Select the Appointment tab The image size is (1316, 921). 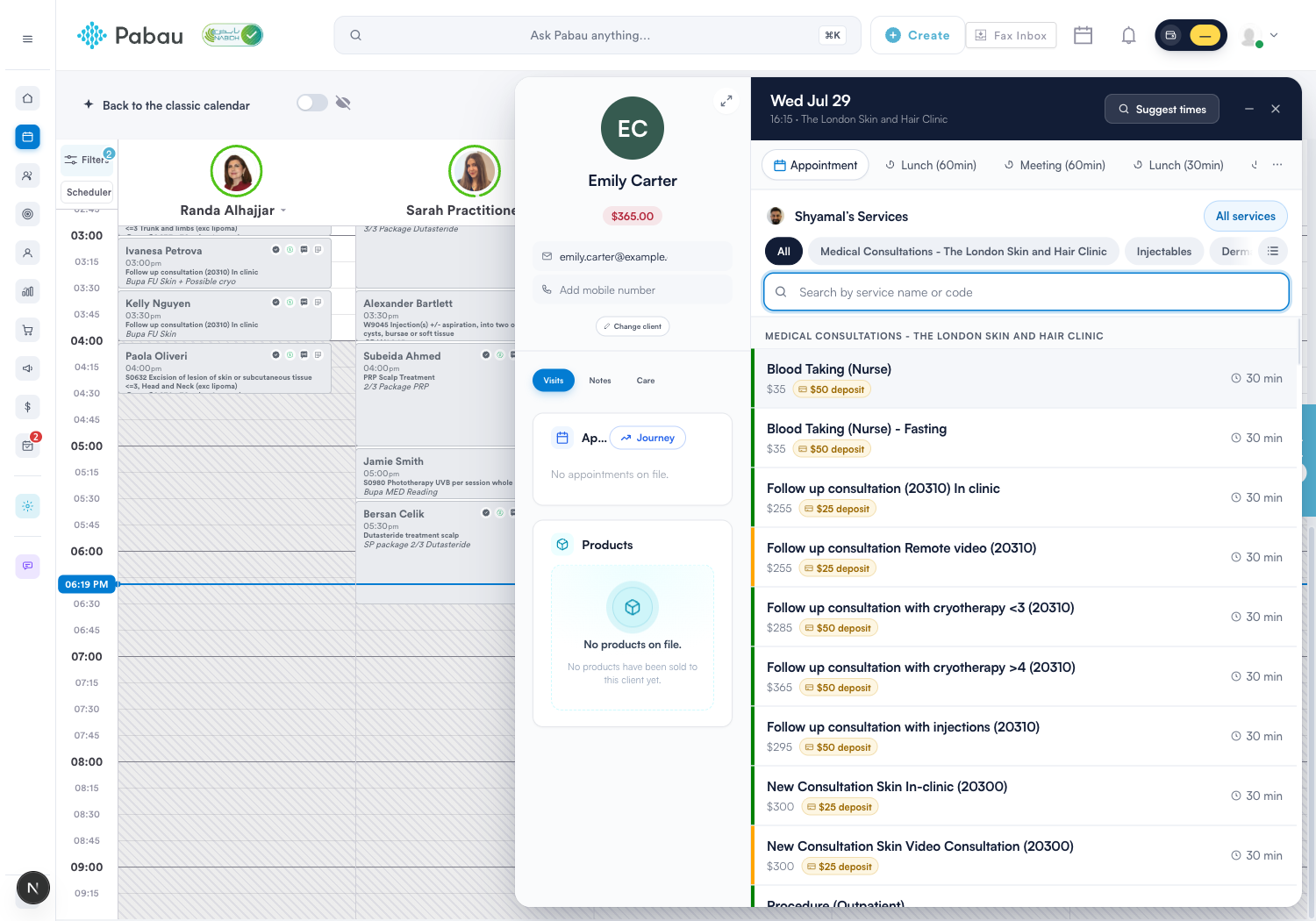[815, 165]
